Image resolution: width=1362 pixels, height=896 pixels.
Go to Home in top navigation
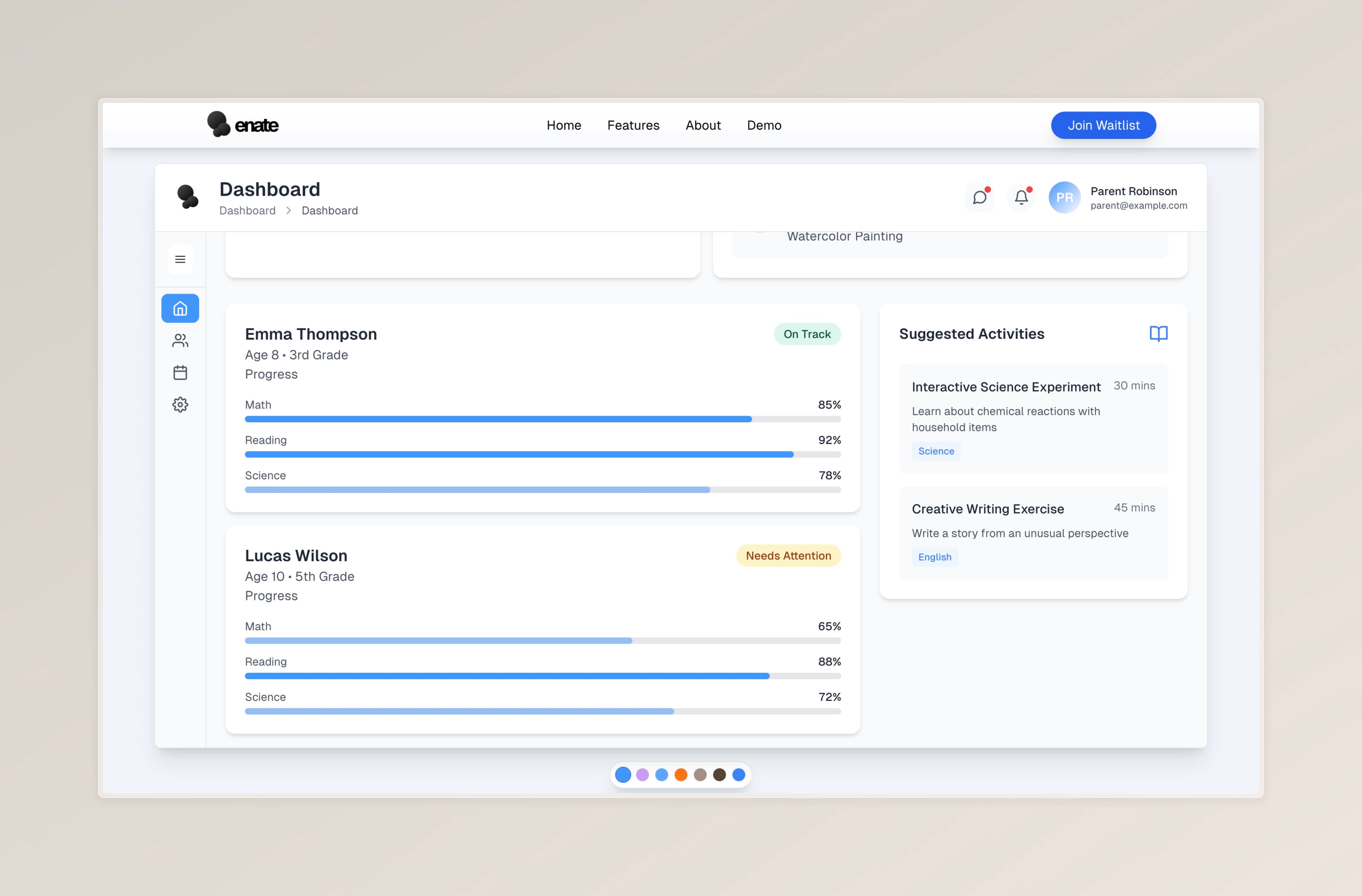564,125
